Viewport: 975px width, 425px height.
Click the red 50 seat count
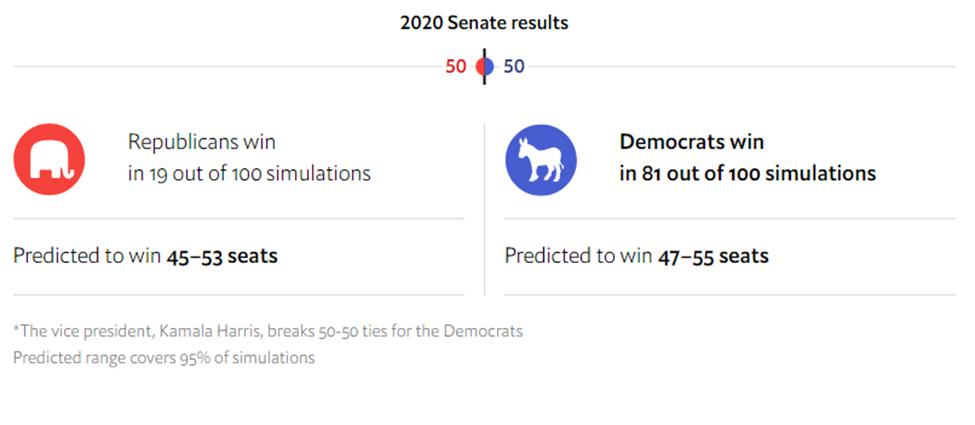coord(456,67)
